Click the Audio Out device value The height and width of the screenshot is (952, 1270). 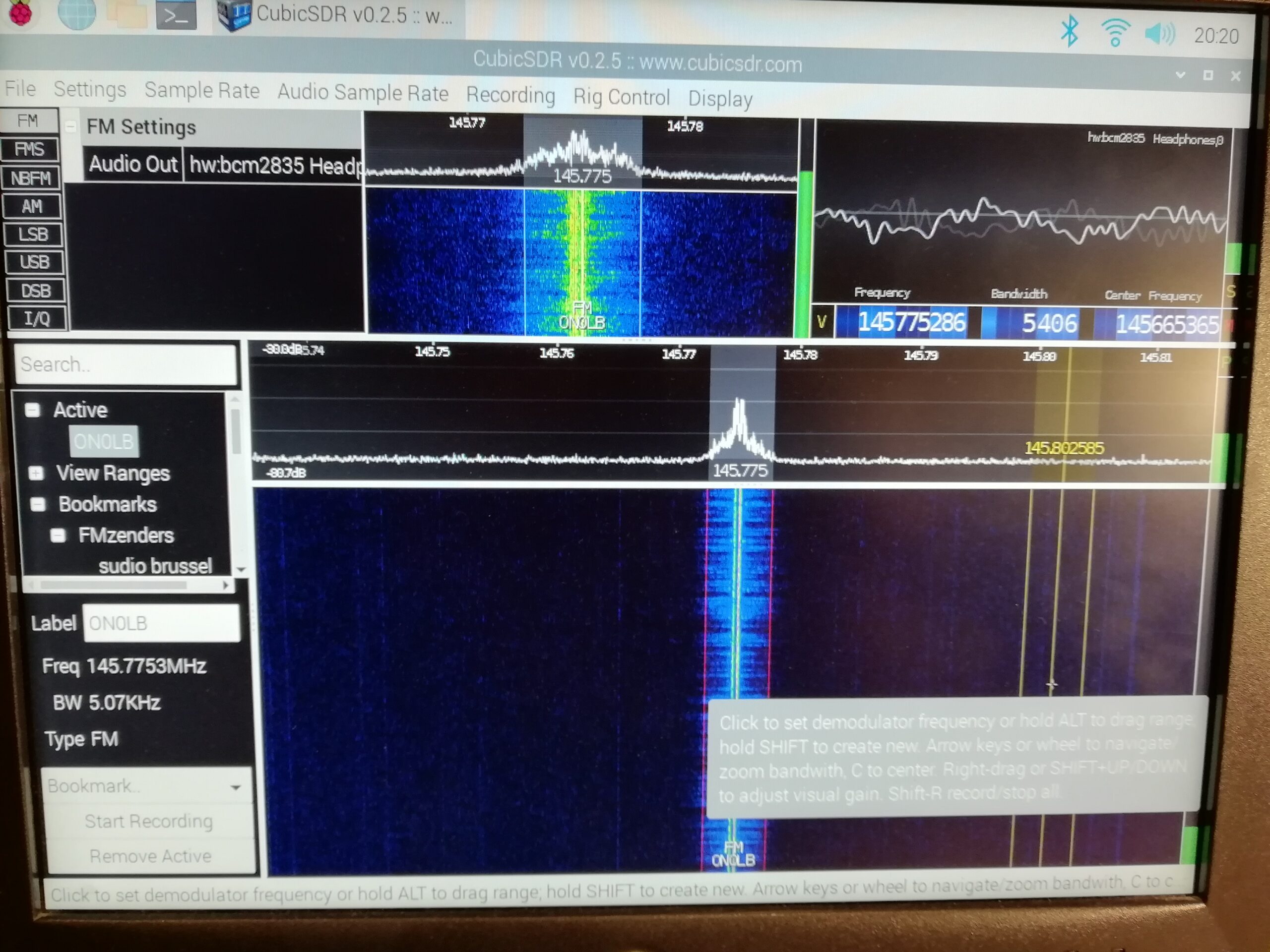coord(274,165)
